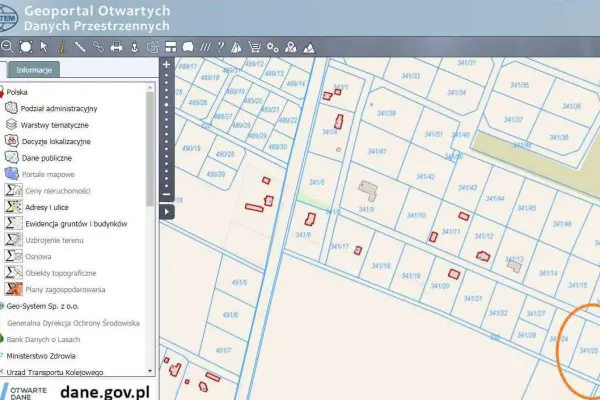Toggle Warstwy tematyczne layer icon
This screenshot has height=400, width=600.
[x=11, y=124]
